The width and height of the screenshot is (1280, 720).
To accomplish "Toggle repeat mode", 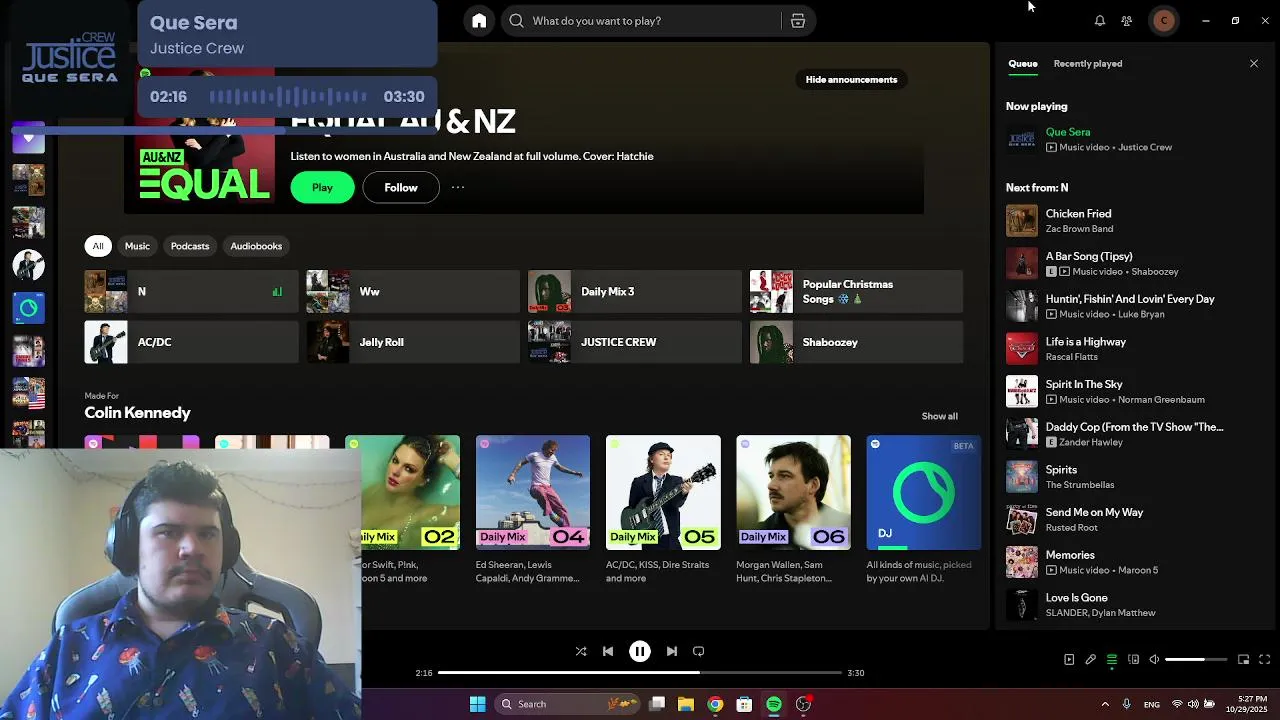I will (x=699, y=651).
